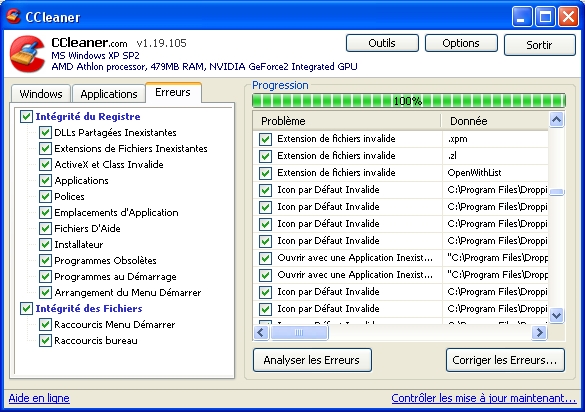Image resolution: width=585 pixels, height=412 pixels.
Task: Toggle Programmes au Démarrage checkbox
Action: coord(45,277)
